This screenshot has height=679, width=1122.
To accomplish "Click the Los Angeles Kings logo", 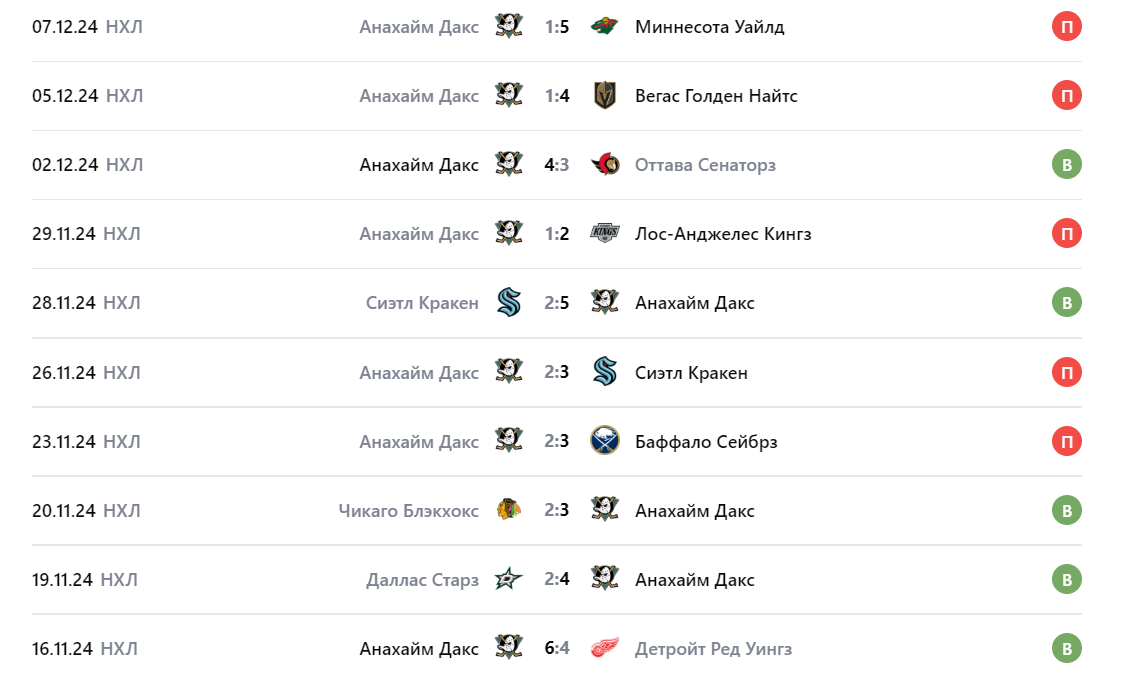I will tap(604, 233).
